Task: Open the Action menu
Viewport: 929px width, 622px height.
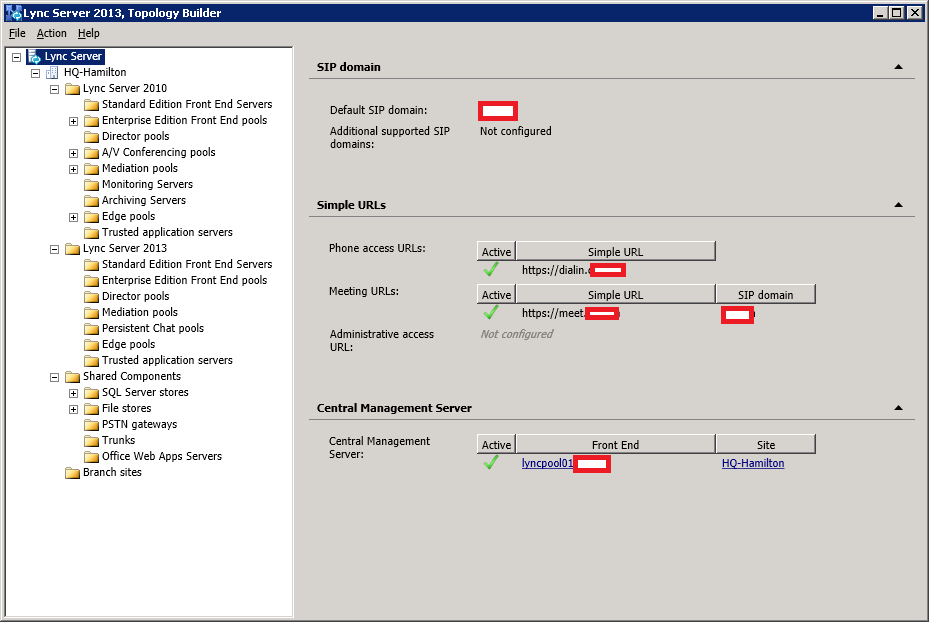Action: point(52,33)
